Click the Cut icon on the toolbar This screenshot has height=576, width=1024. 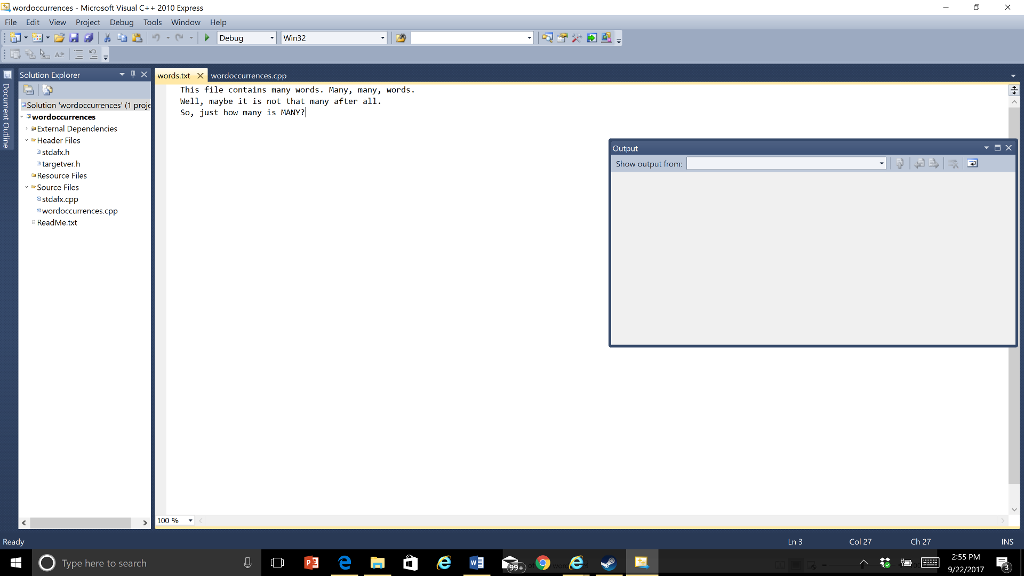click(x=107, y=38)
